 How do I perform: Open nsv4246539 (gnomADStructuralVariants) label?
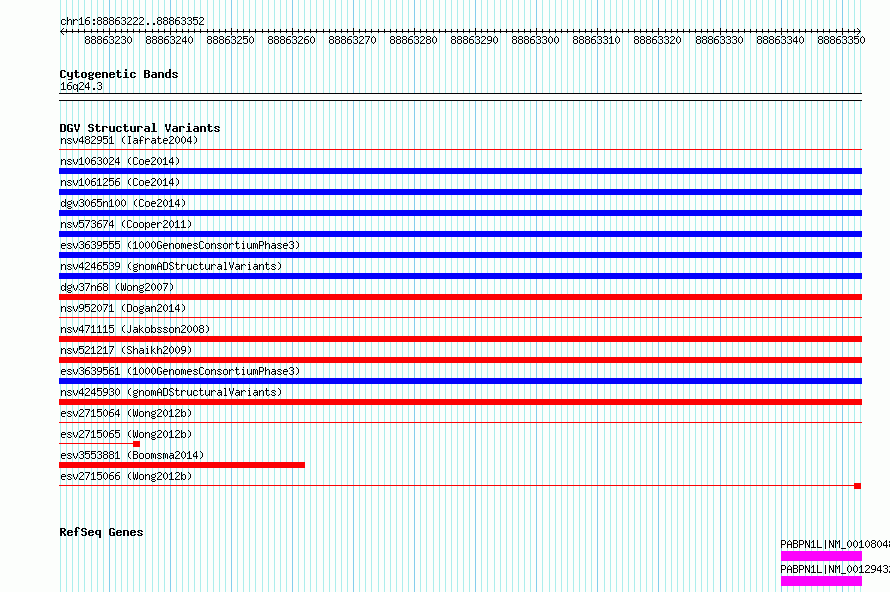[x=171, y=266]
